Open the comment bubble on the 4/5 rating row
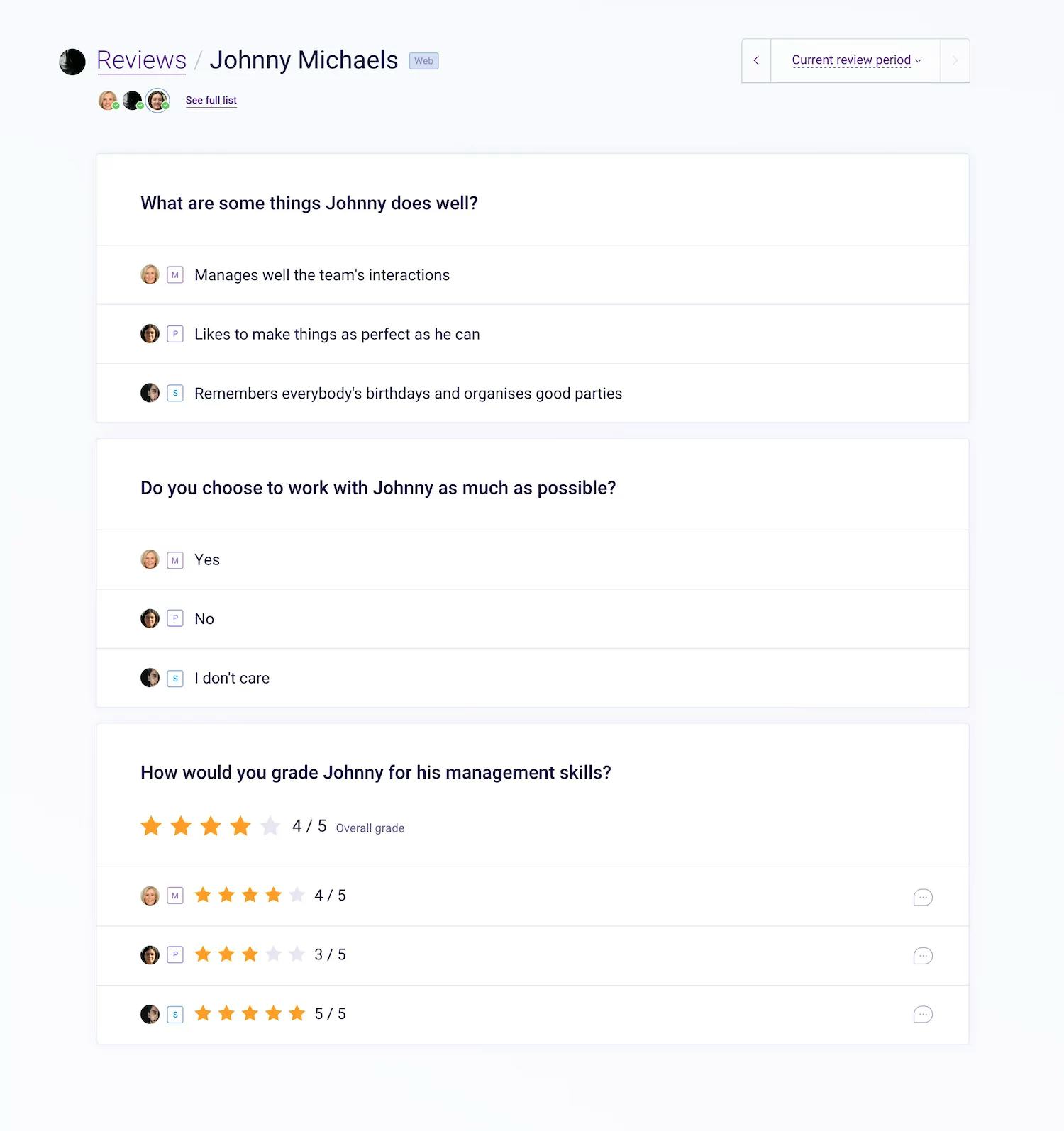 [x=923, y=897]
